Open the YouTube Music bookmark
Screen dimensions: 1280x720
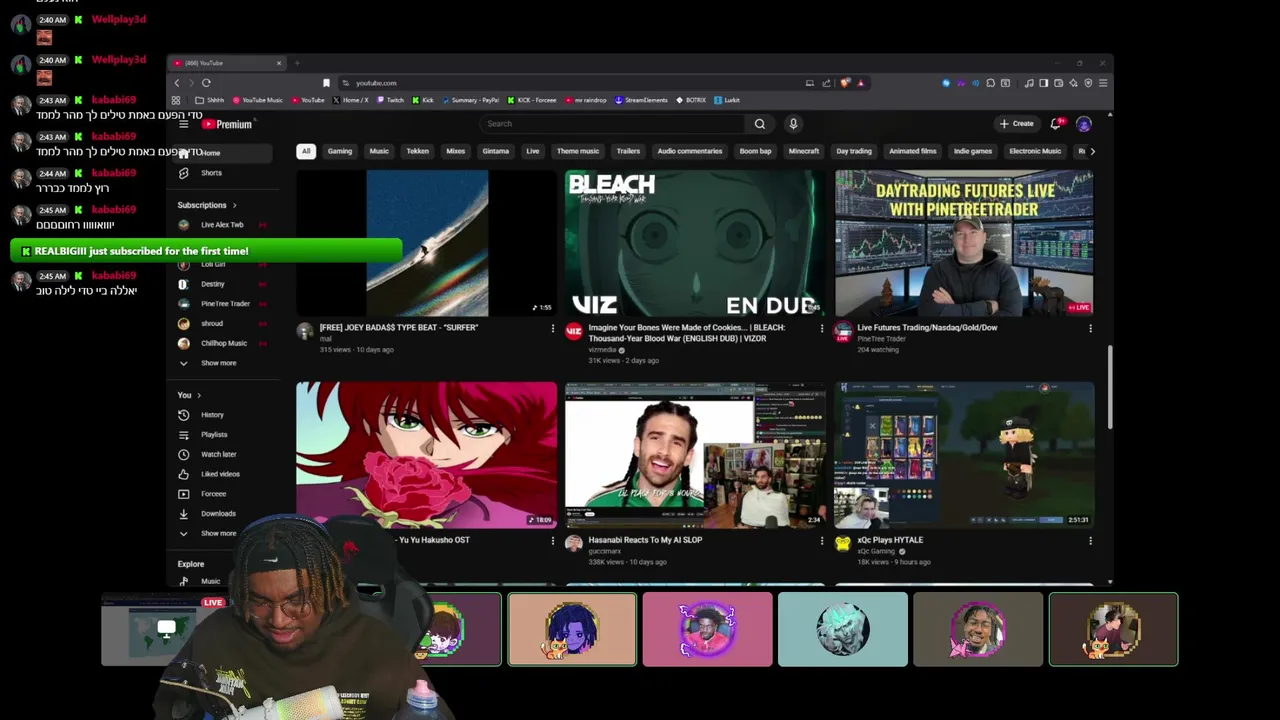pyautogui.click(x=258, y=100)
